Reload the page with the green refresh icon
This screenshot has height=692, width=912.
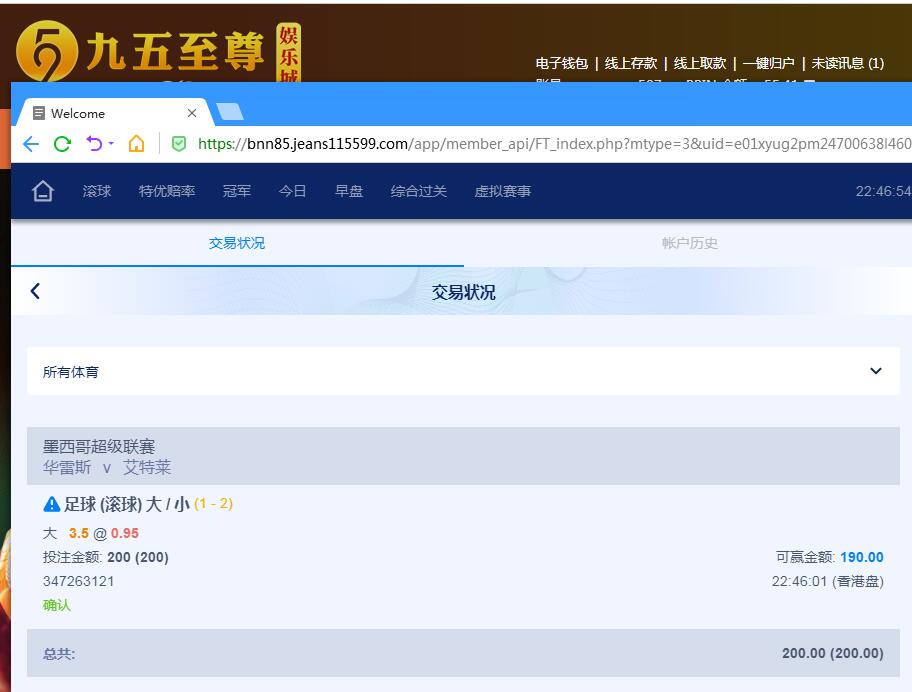[x=62, y=144]
